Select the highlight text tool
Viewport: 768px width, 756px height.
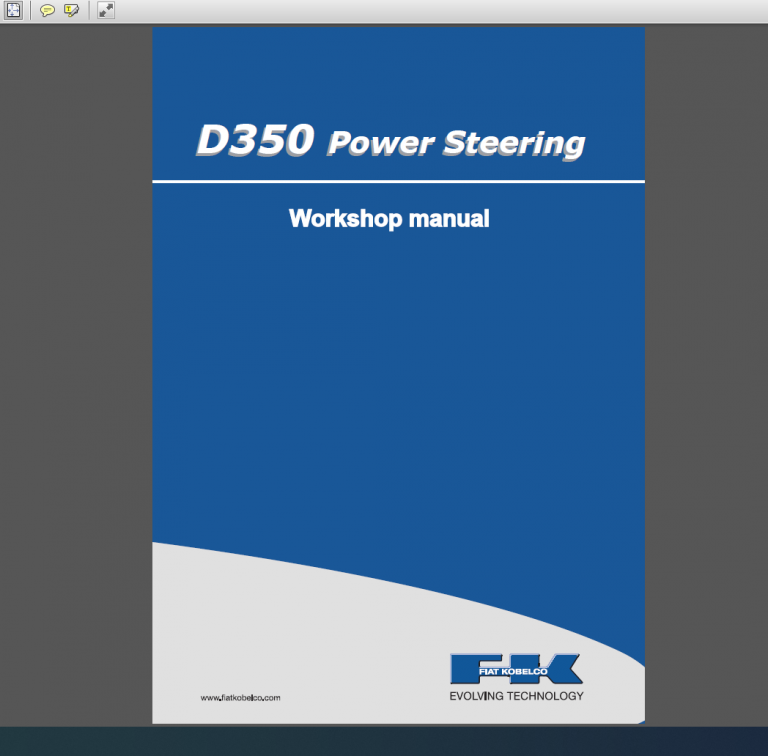click(x=72, y=10)
